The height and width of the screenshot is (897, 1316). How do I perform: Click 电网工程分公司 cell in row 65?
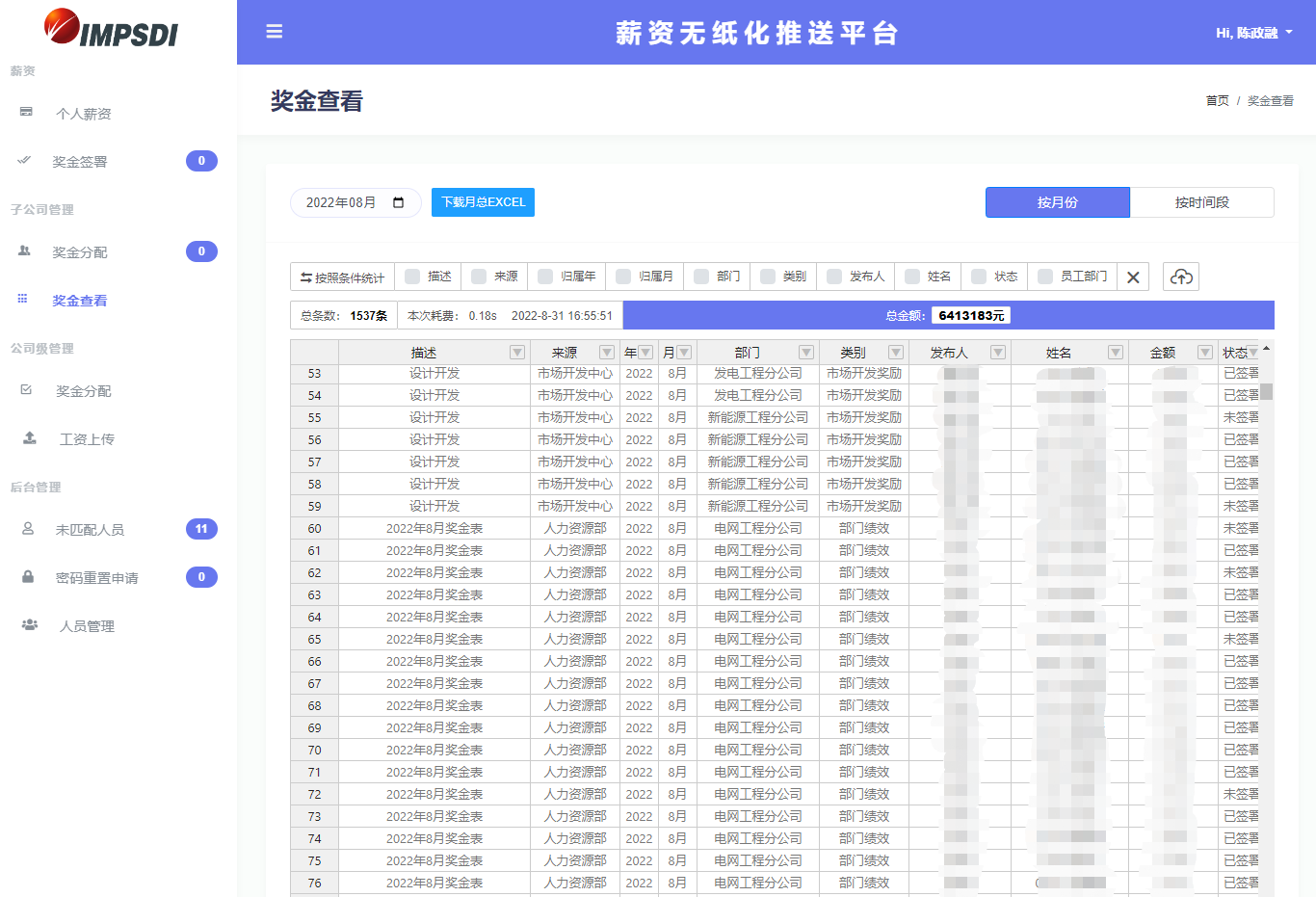tap(758, 639)
